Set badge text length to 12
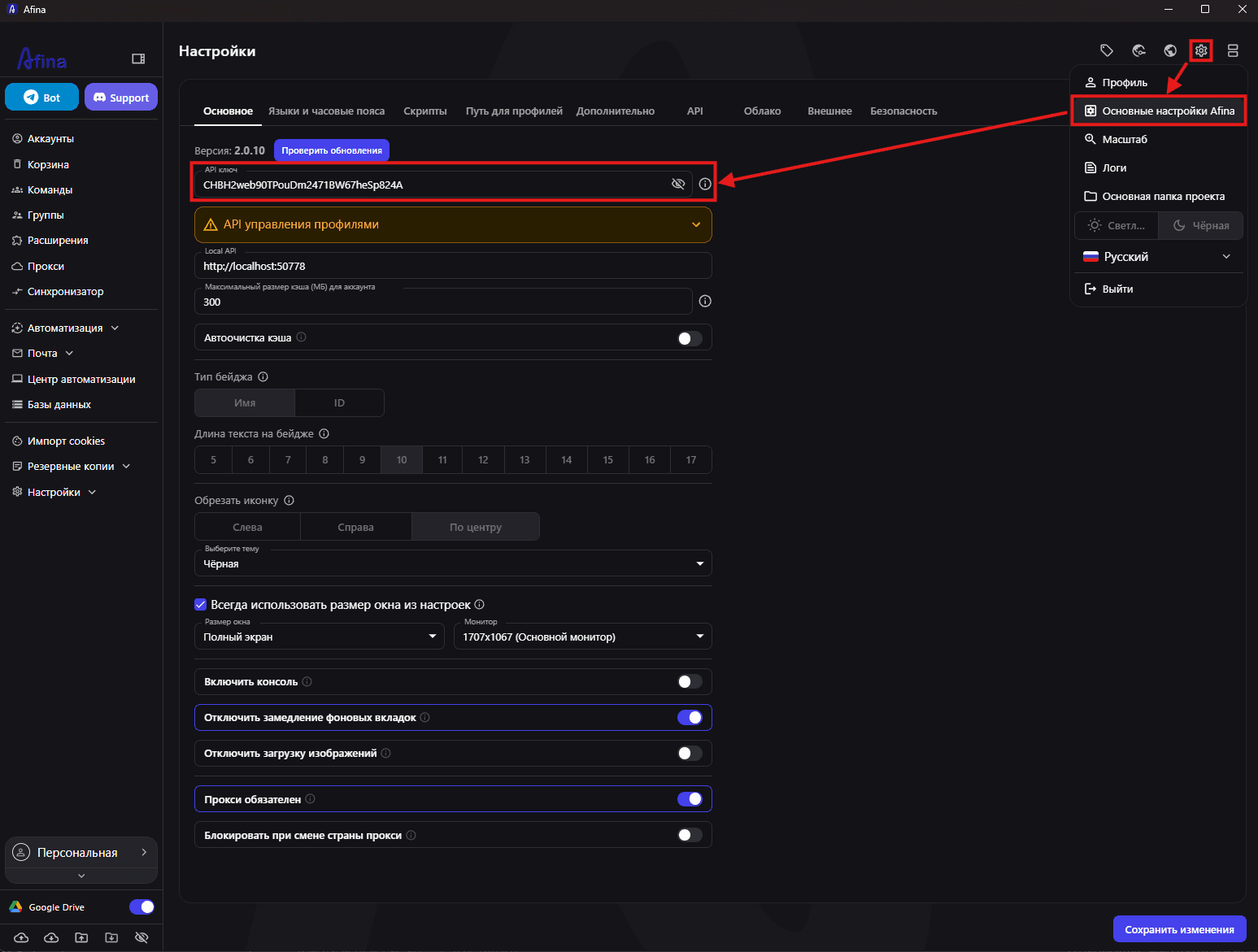The width and height of the screenshot is (1258, 952). click(x=483, y=460)
